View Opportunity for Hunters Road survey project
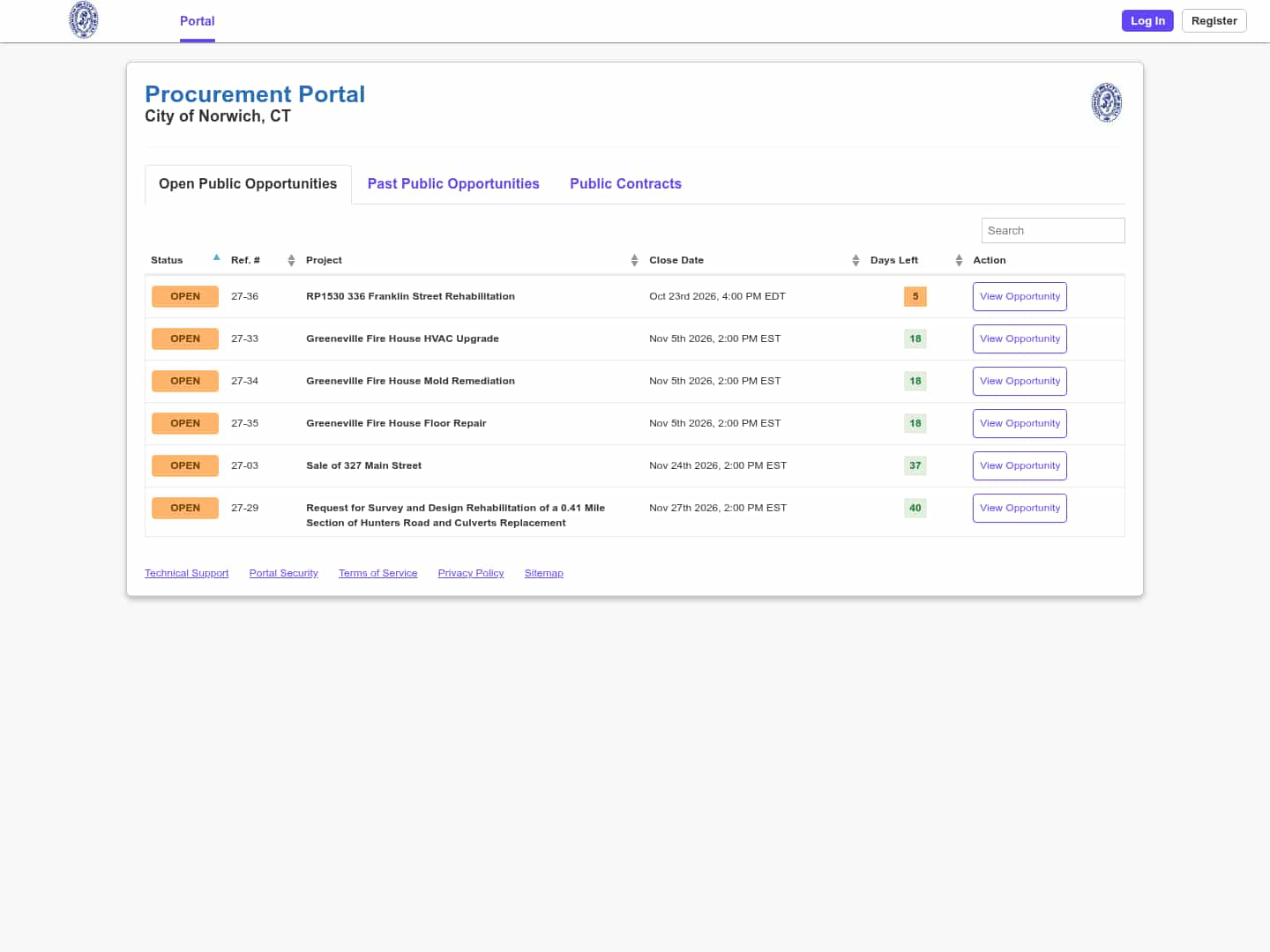1270x952 pixels. (x=1020, y=509)
